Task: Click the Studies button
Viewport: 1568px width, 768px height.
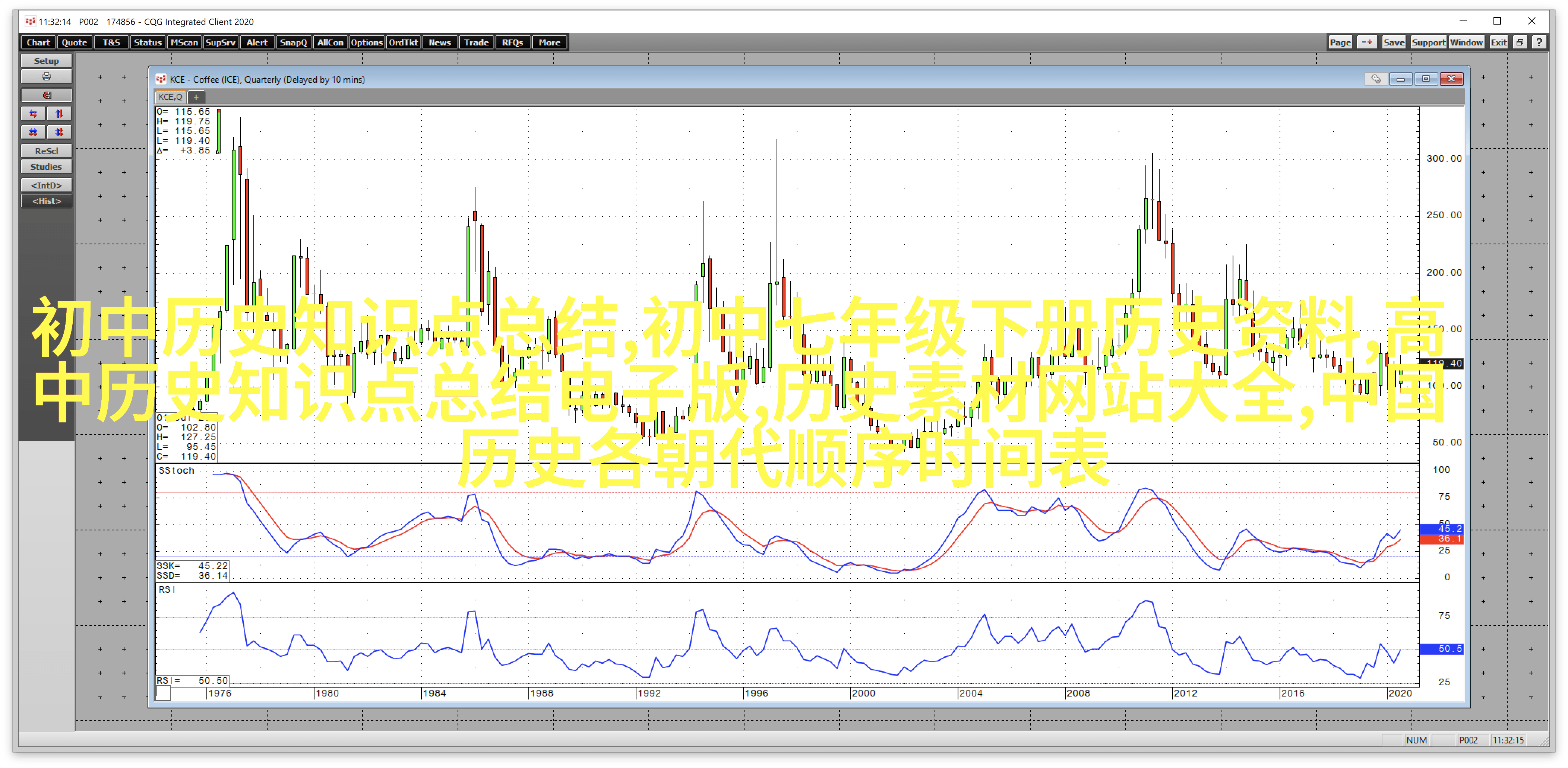Action: click(x=46, y=167)
